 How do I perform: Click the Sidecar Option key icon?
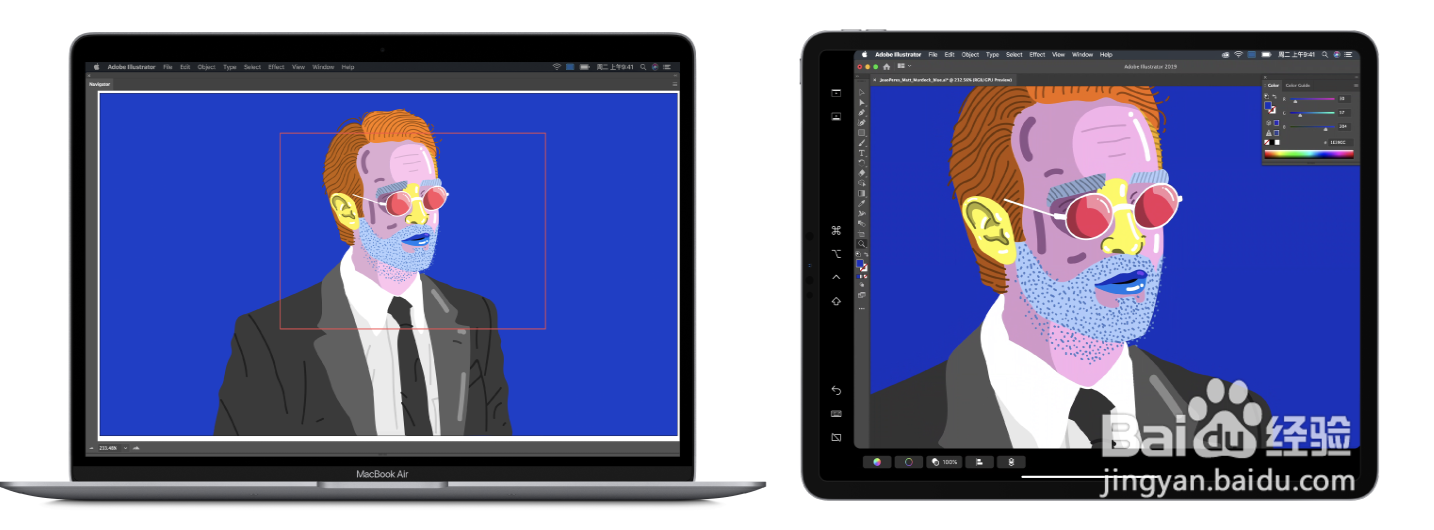(836, 254)
